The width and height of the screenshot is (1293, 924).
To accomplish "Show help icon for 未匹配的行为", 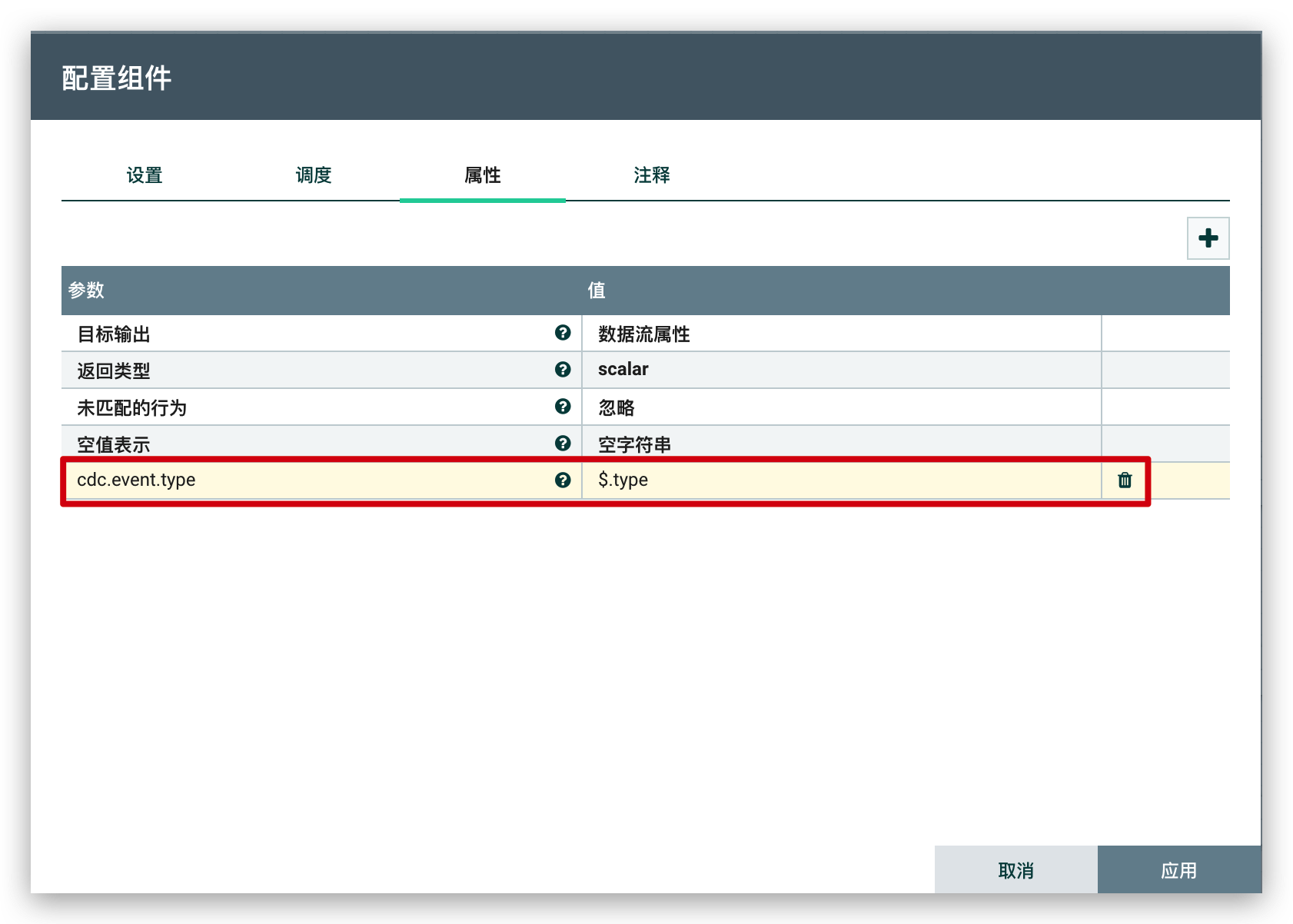I will coord(563,407).
